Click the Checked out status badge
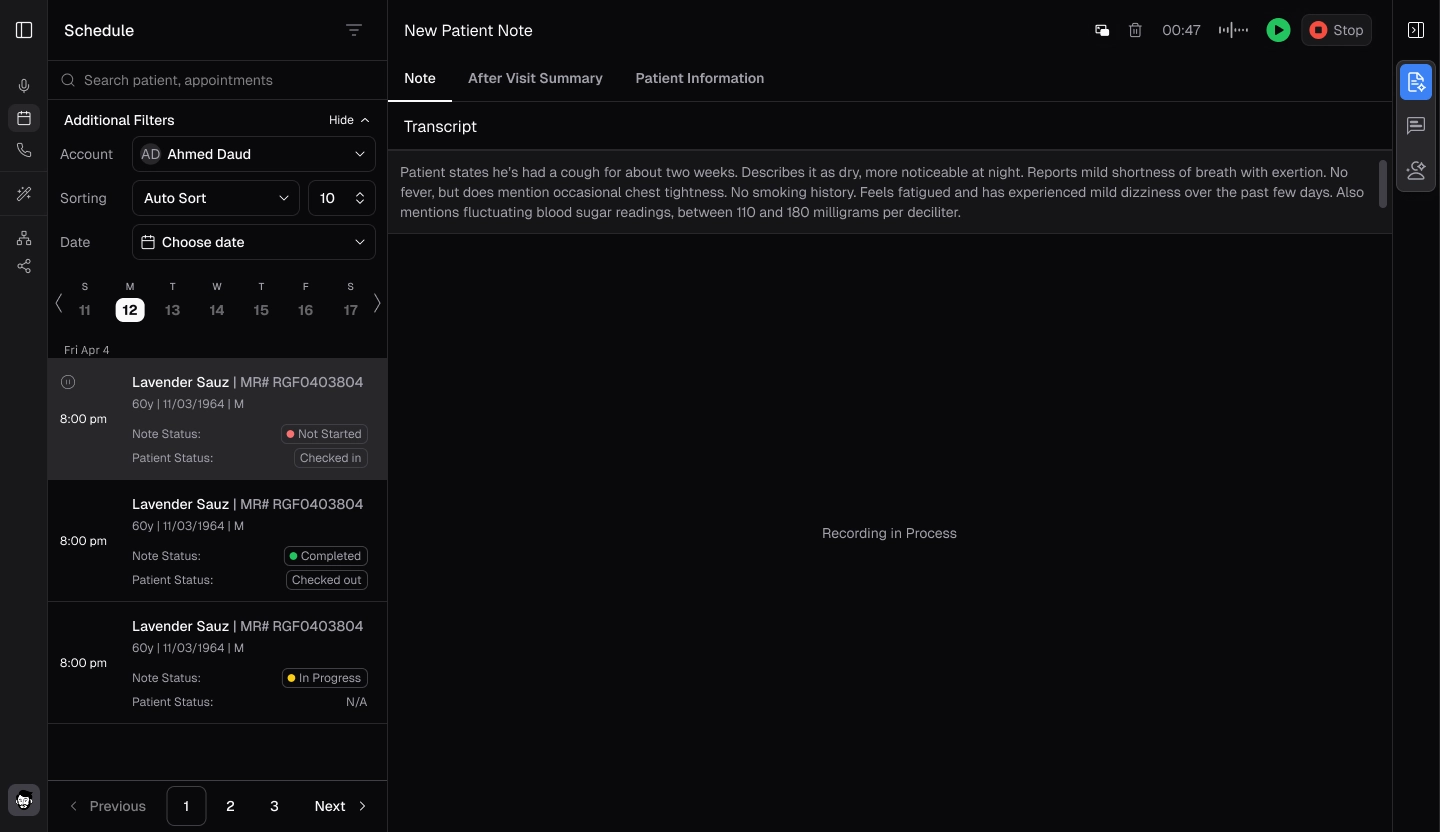1440x832 pixels. [327, 580]
